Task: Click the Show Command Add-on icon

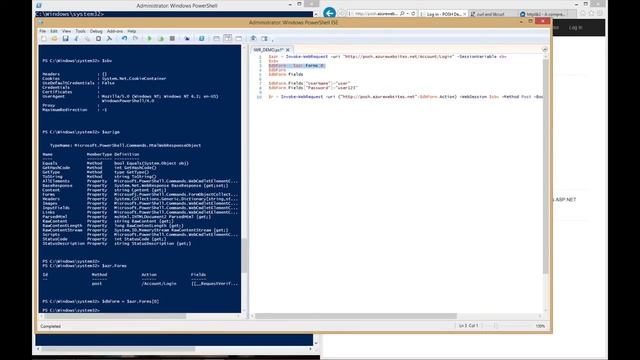Action: point(264,38)
